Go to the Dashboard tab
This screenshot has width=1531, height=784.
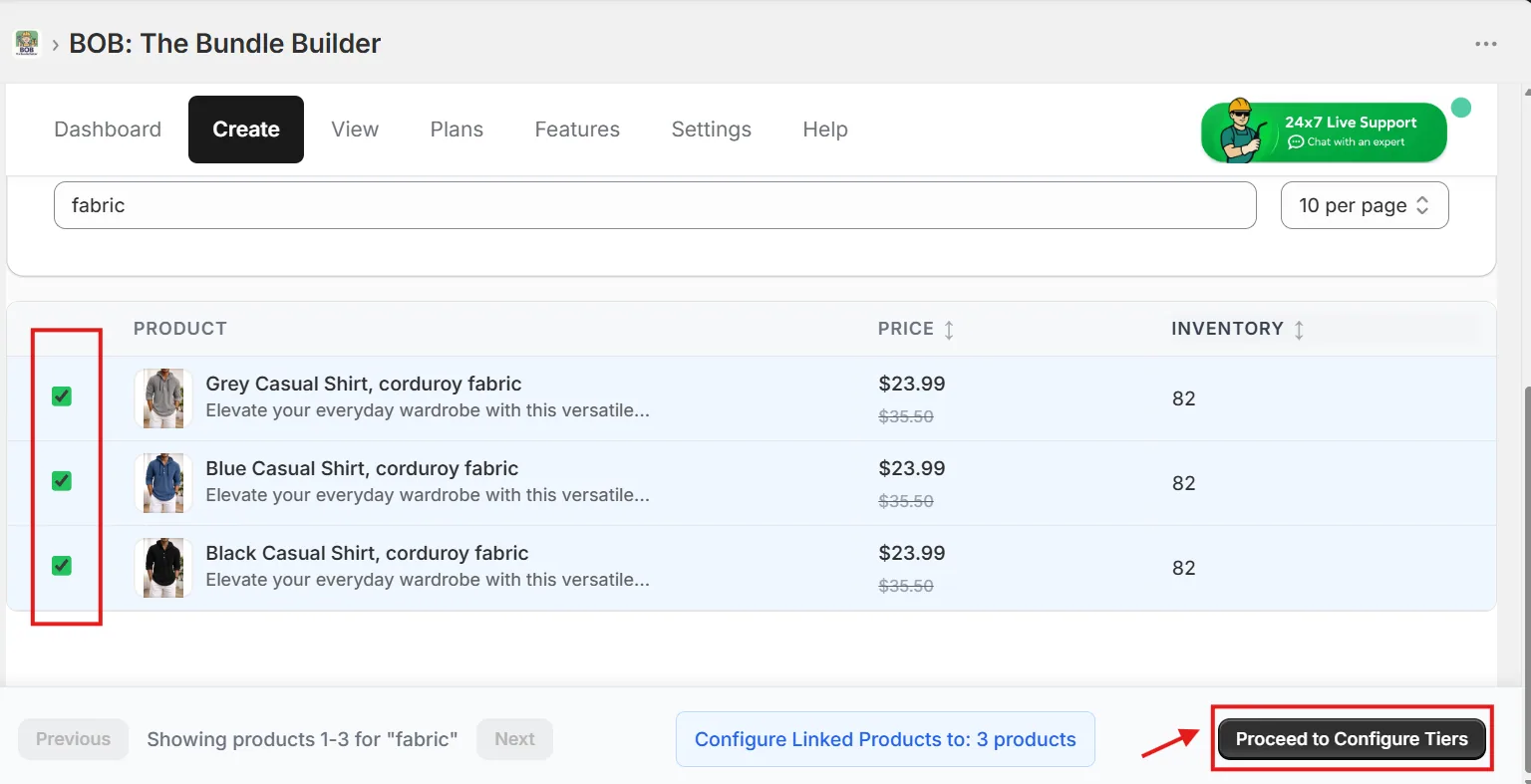click(x=108, y=130)
